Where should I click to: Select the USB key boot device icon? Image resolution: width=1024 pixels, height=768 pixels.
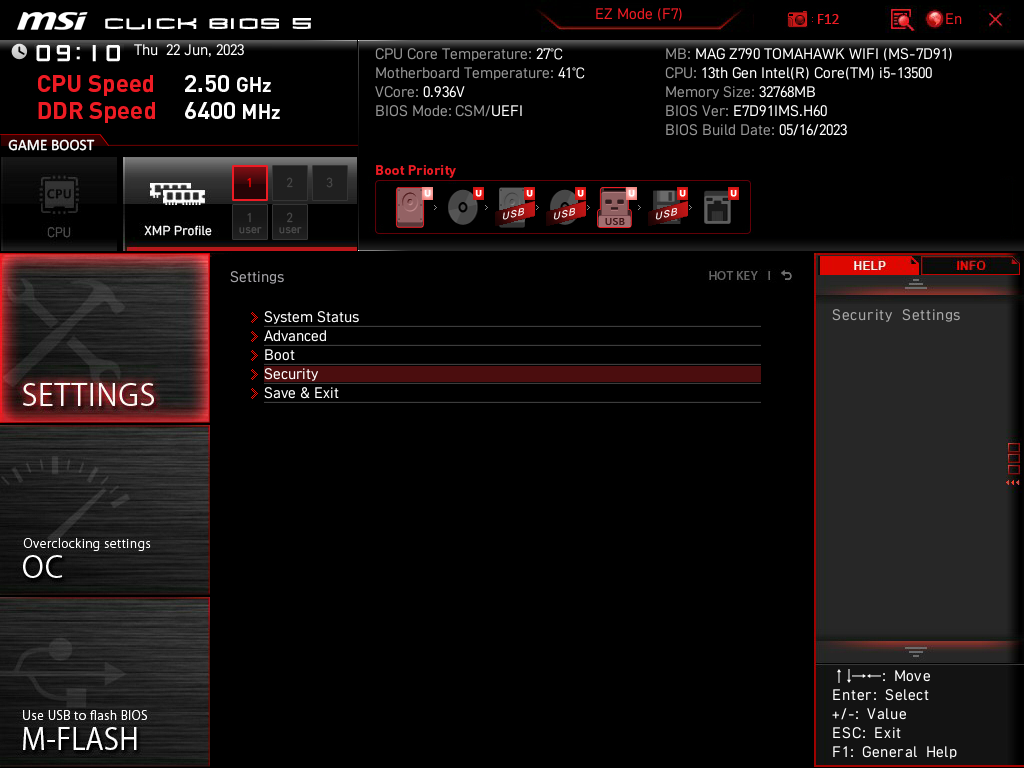point(617,207)
